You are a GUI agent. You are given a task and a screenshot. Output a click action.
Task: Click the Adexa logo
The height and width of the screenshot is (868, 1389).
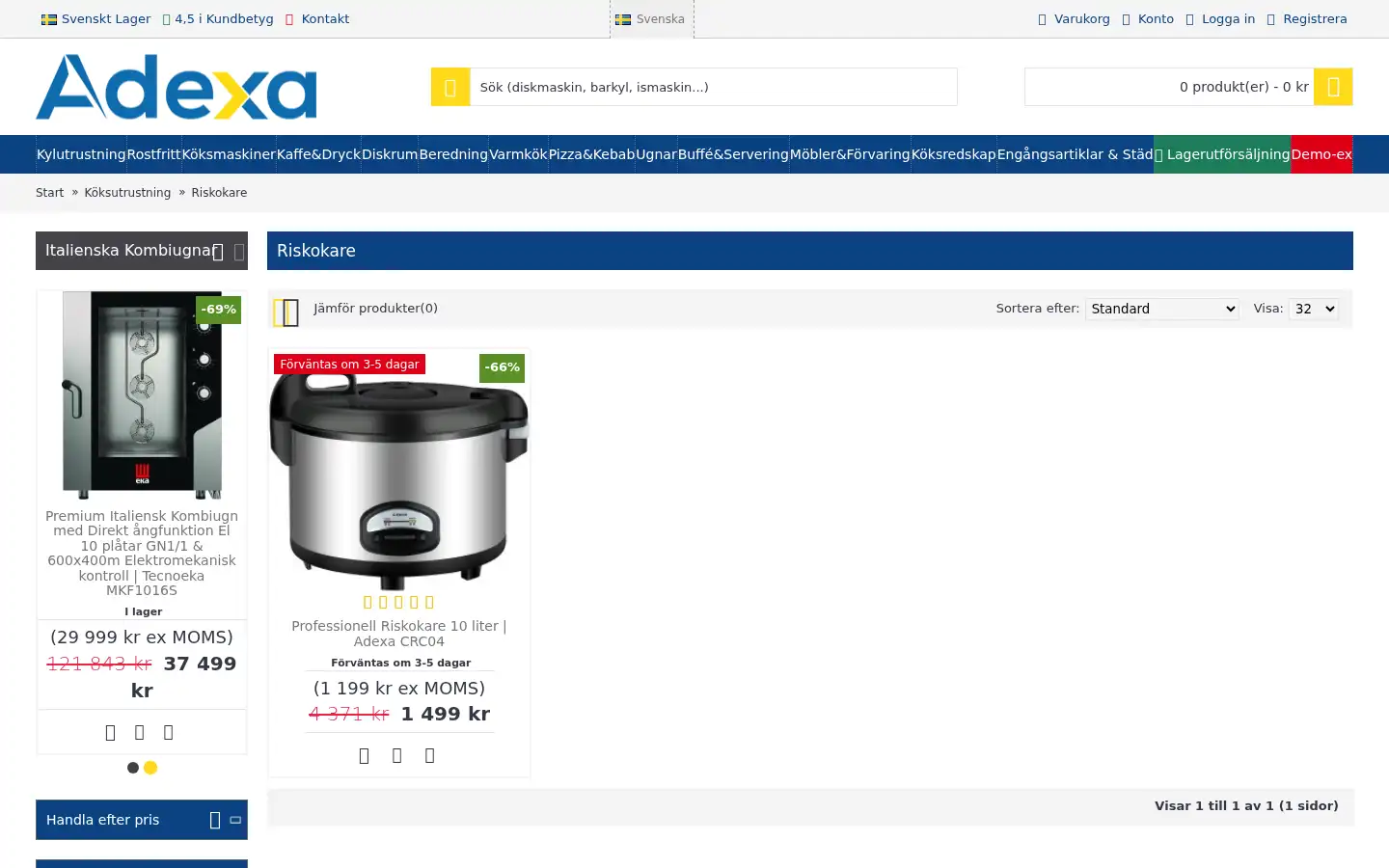(x=177, y=87)
